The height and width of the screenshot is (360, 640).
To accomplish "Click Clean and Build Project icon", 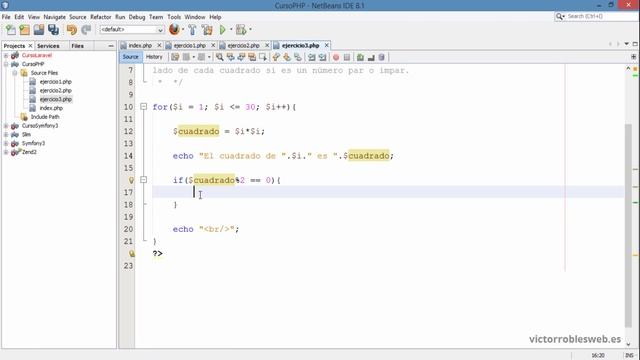I will pyautogui.click(x=207, y=30).
